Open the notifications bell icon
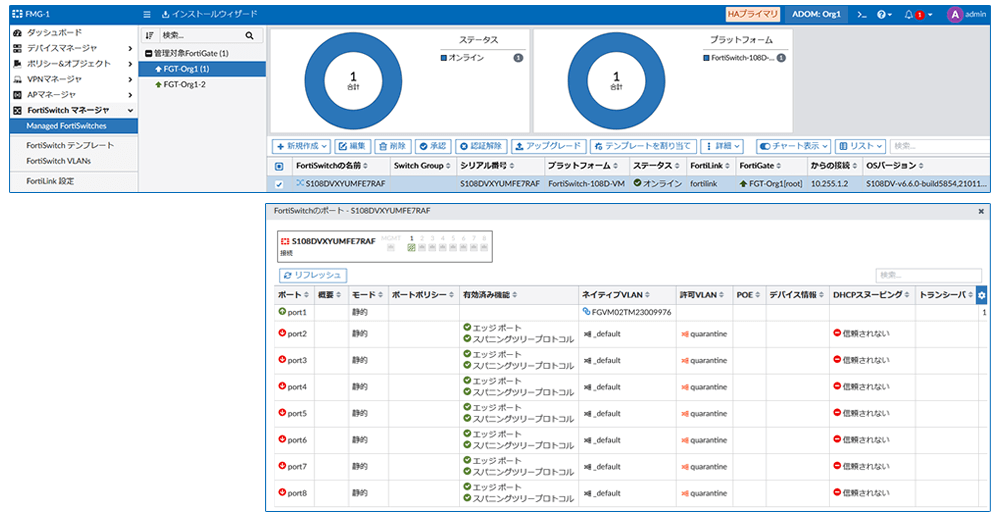The image size is (1000, 528). coord(909,14)
